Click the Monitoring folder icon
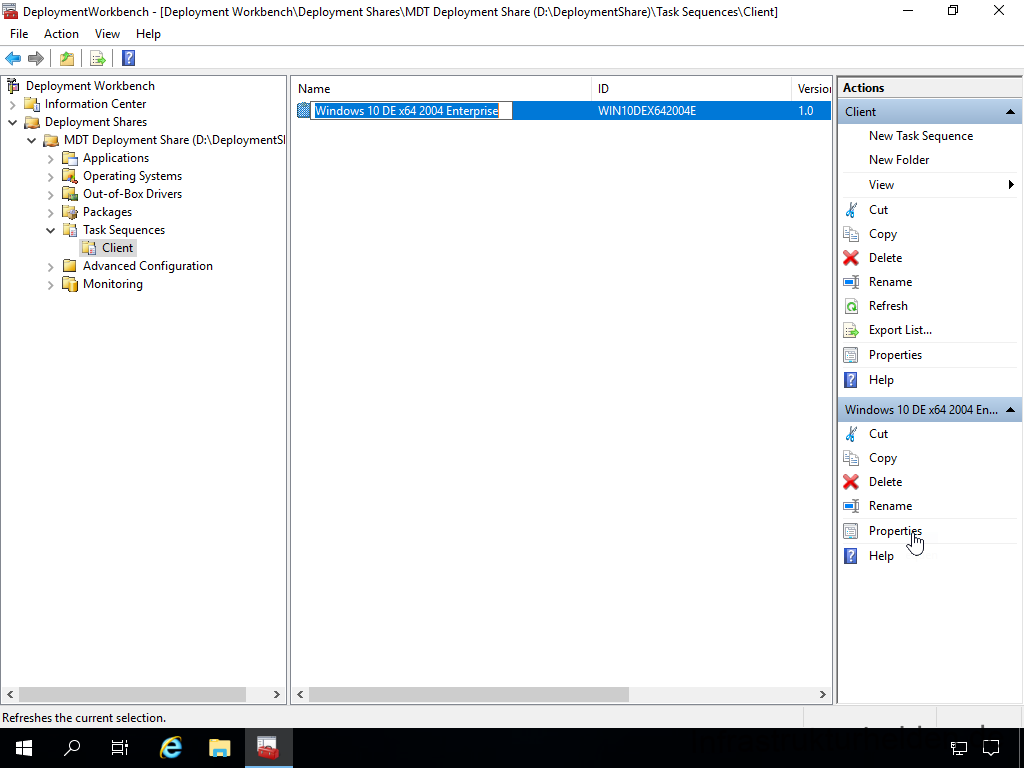 pyautogui.click(x=70, y=284)
